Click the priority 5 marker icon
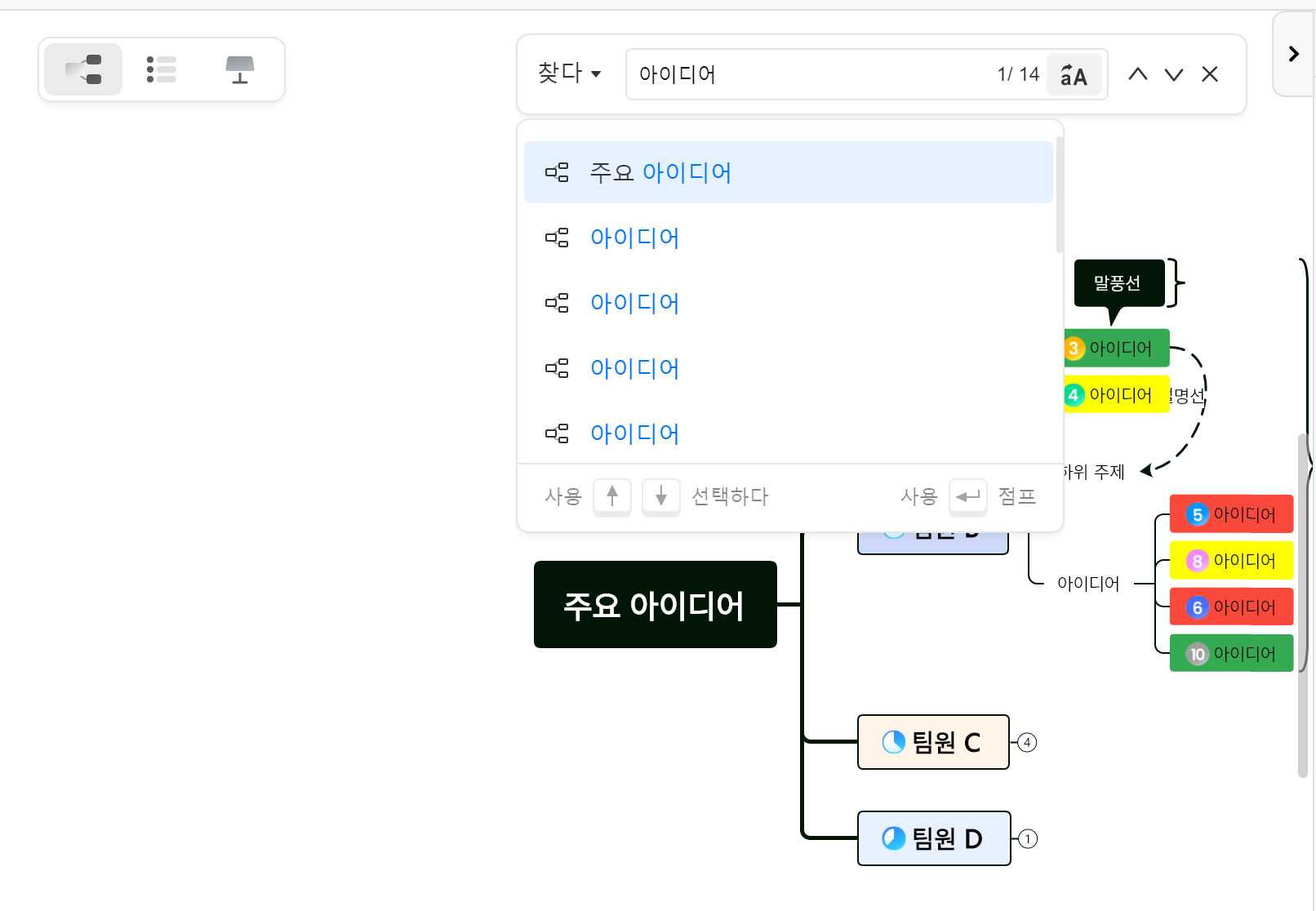Image resolution: width=1316 pixels, height=911 pixels. tap(1197, 514)
